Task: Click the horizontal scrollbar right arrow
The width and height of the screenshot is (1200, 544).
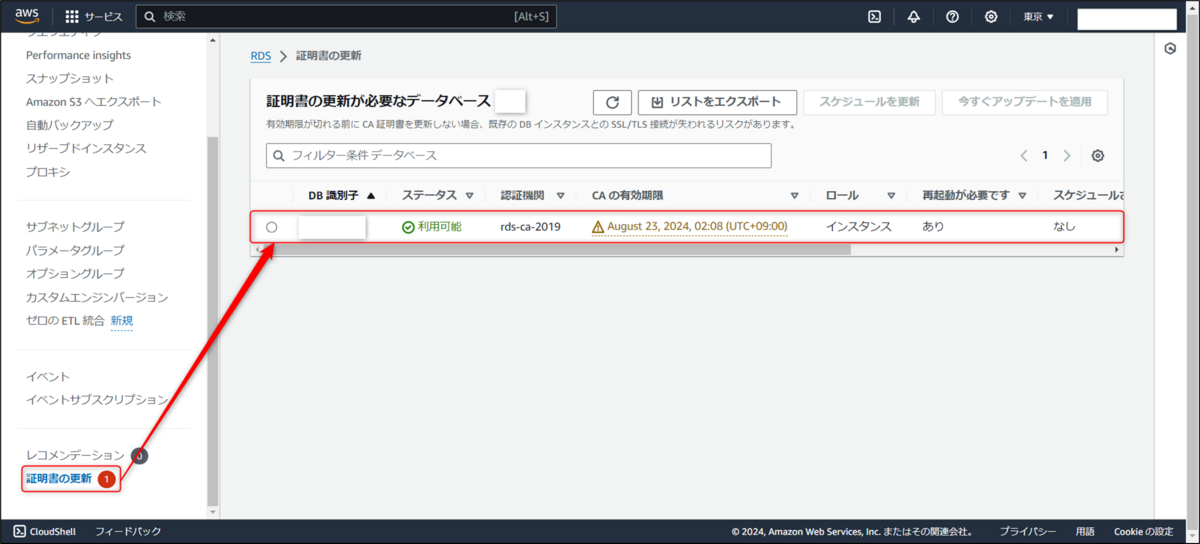Action: click(1117, 250)
